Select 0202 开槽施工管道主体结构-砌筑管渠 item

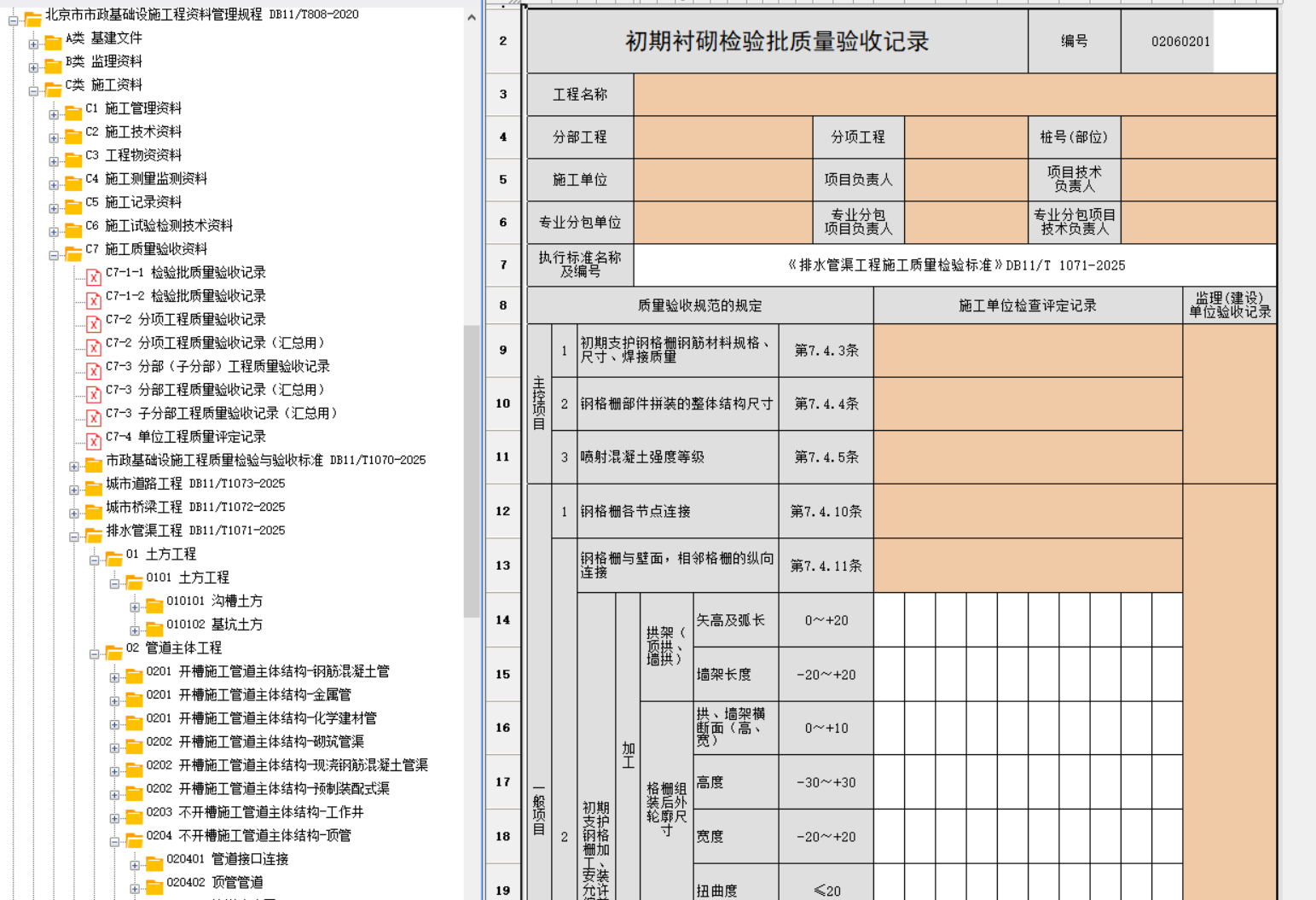[255, 742]
